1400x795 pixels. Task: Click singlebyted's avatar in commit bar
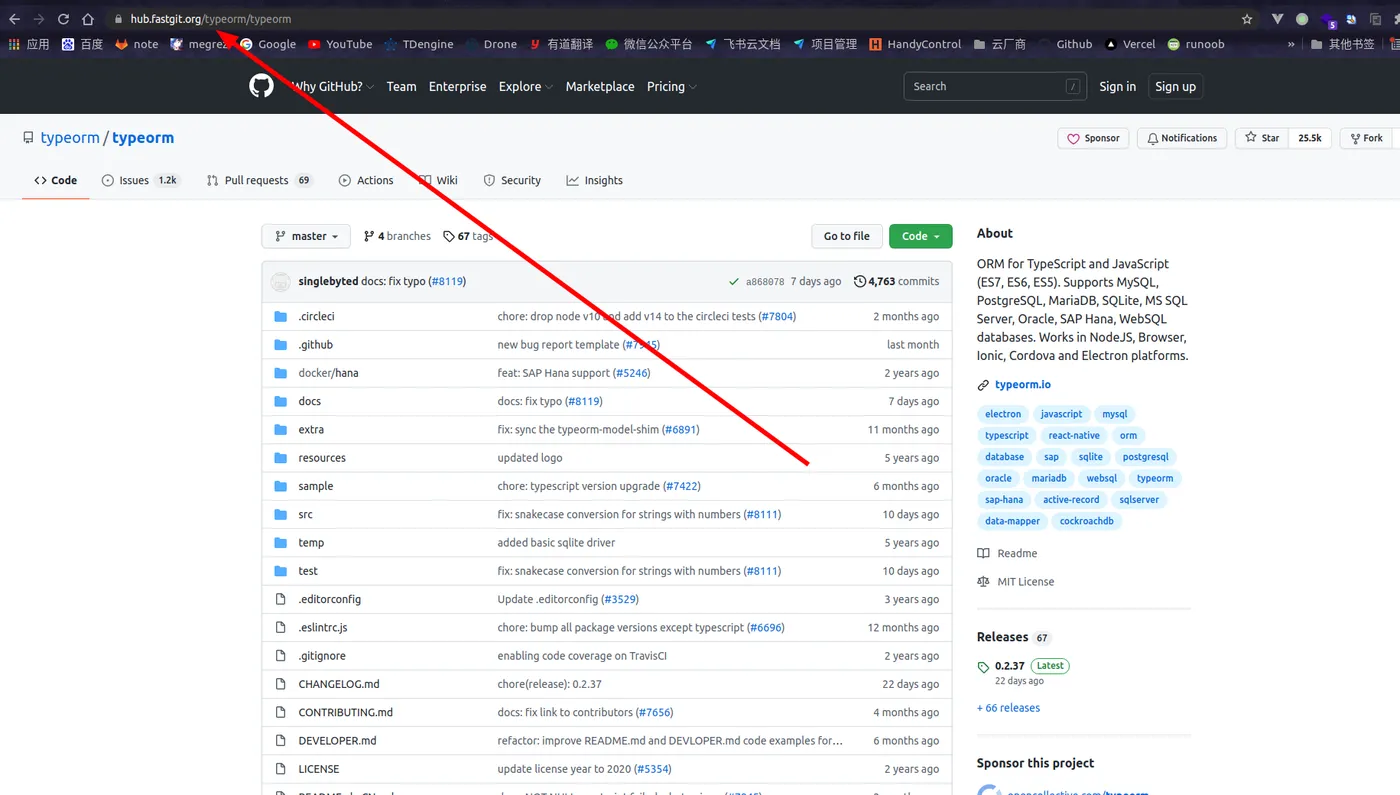(x=281, y=282)
